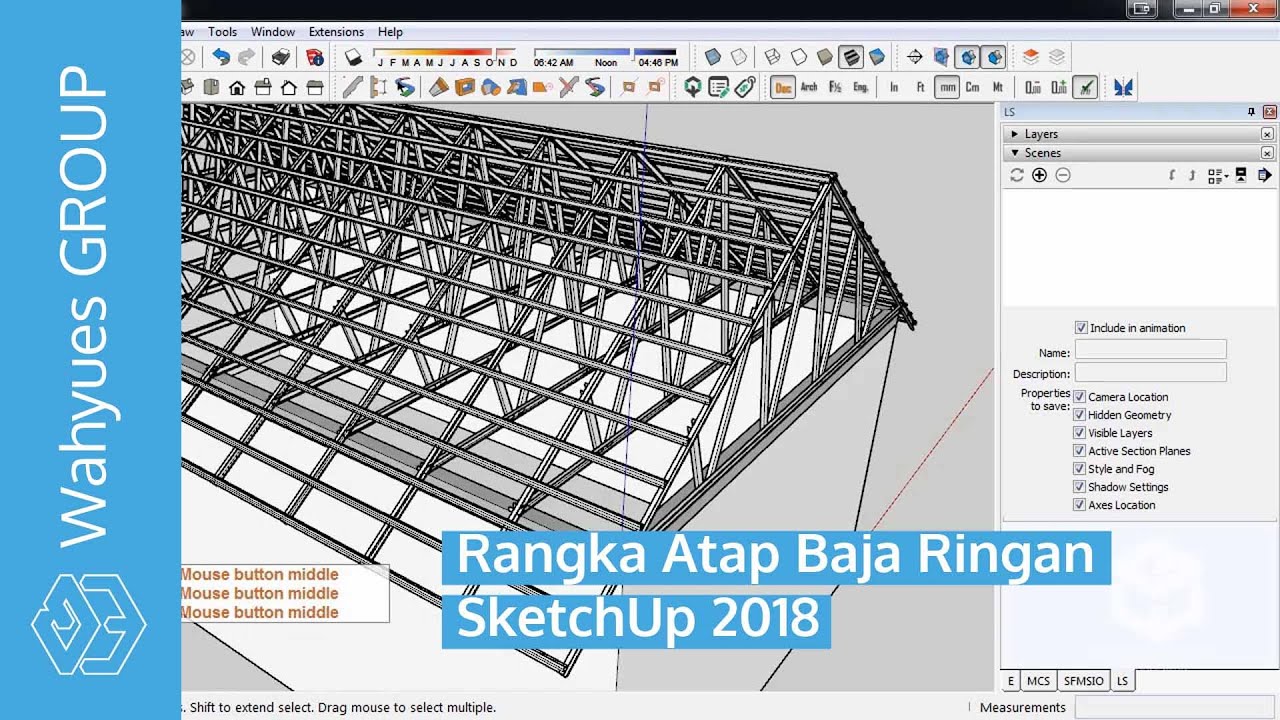Click the Print icon
This screenshot has width=1280, height=720.
click(x=281, y=58)
